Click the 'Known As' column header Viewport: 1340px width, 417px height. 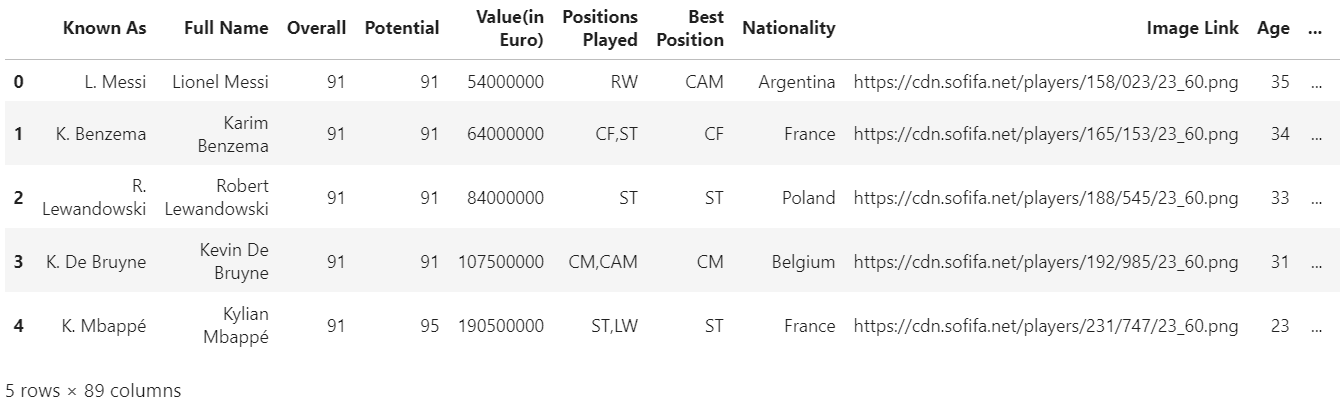104,28
